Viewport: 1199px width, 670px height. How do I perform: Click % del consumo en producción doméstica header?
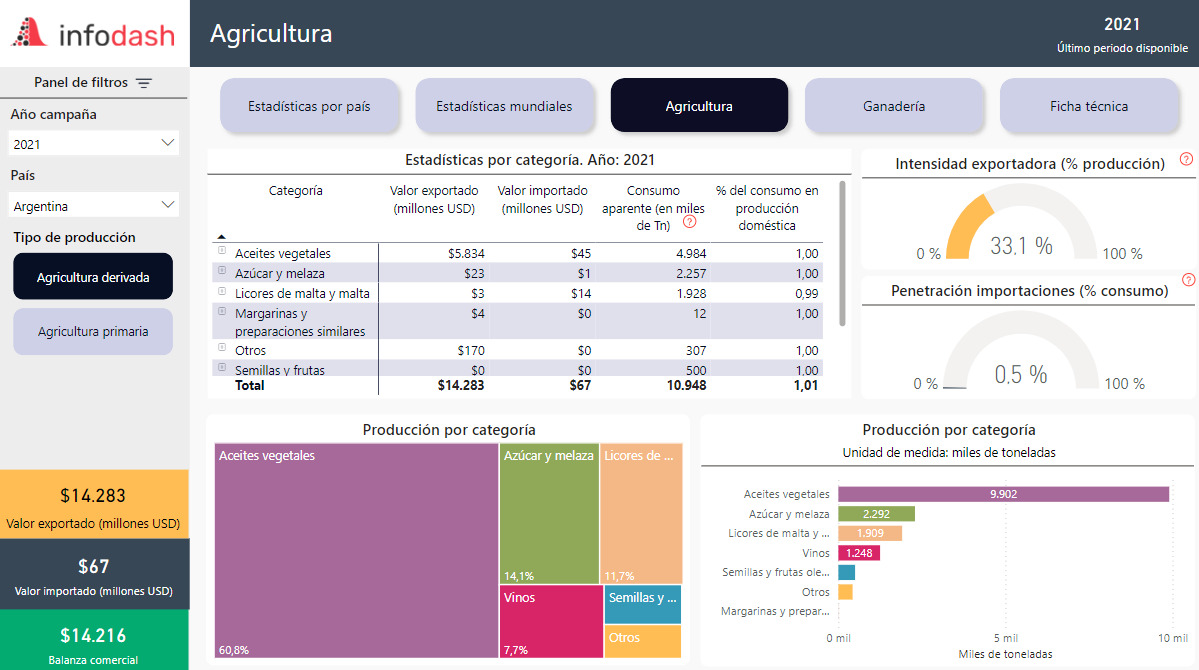(x=767, y=208)
